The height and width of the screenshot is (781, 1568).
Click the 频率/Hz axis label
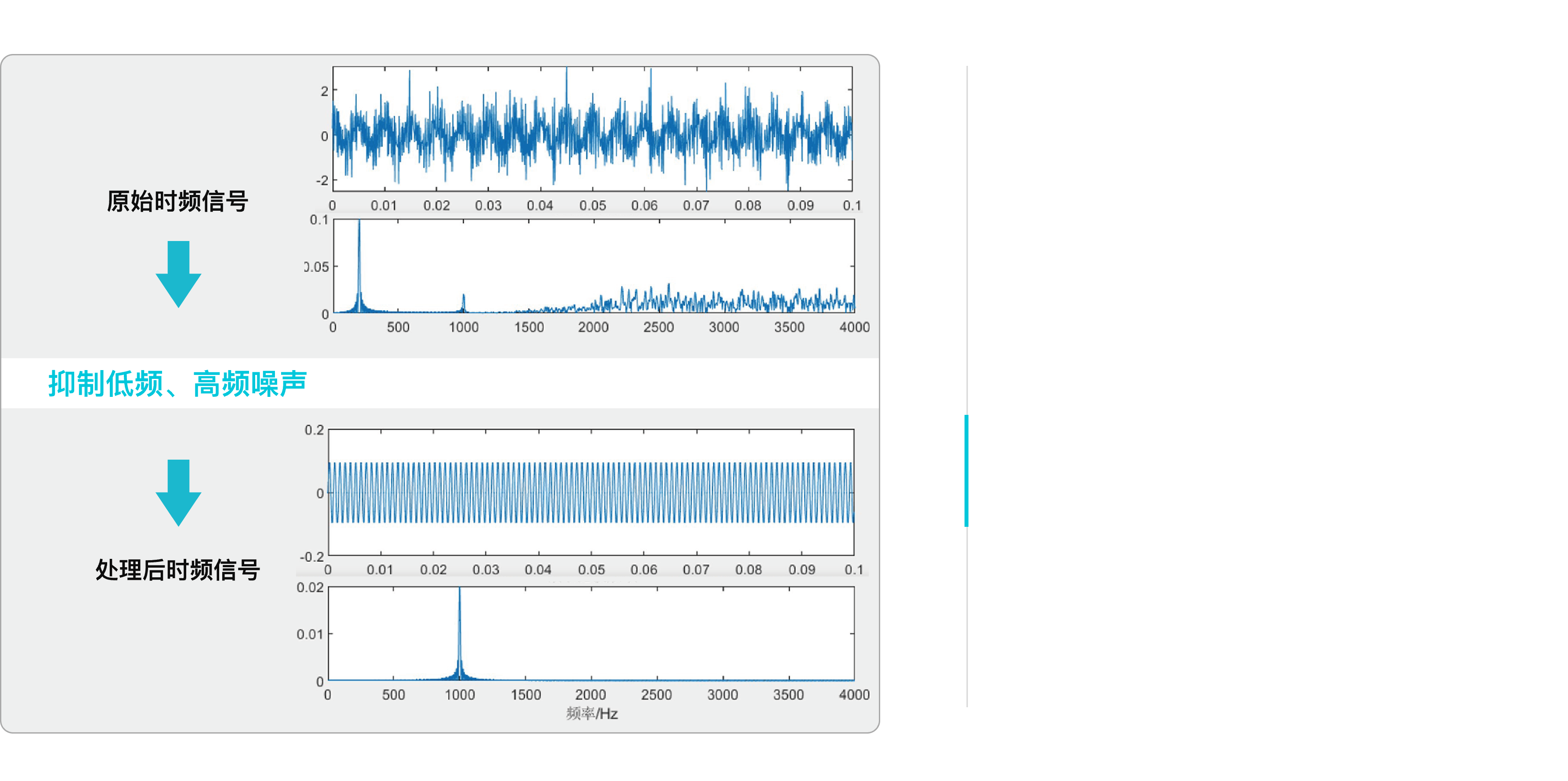pos(592,713)
